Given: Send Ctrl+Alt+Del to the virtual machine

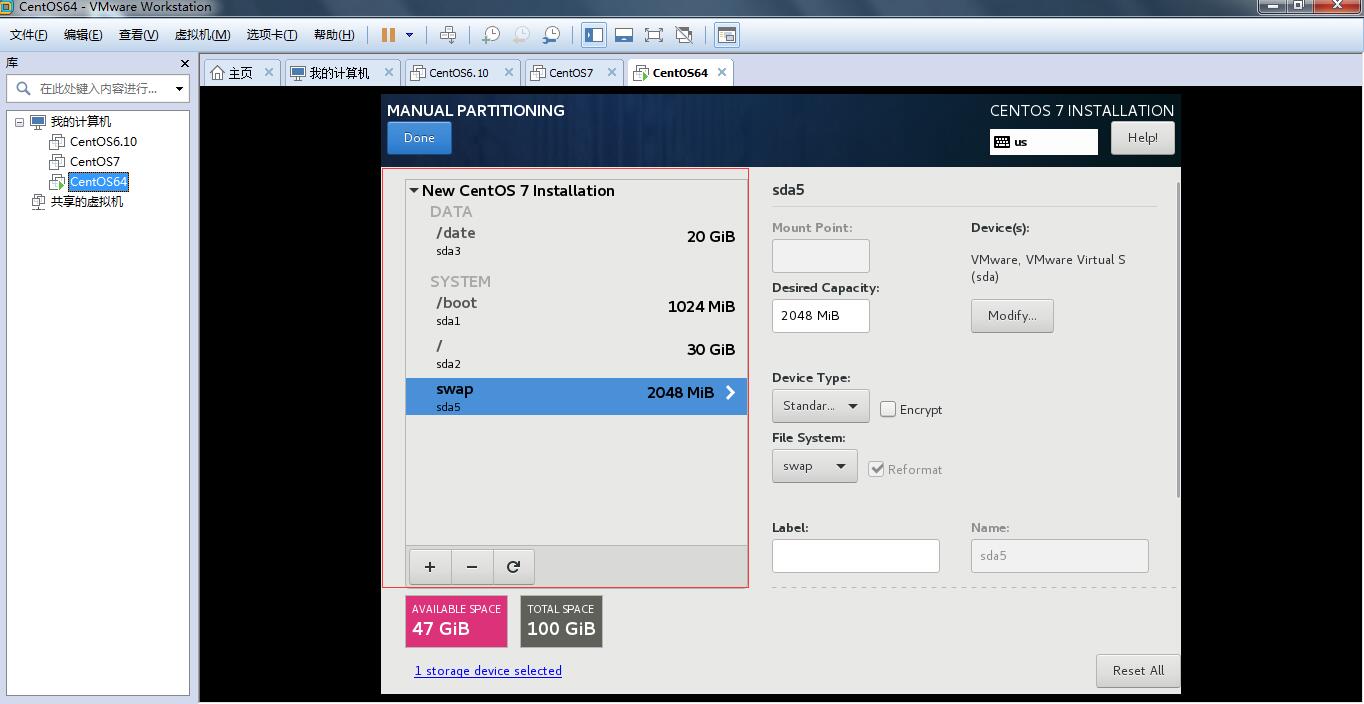Looking at the screenshot, I should click(448, 35).
